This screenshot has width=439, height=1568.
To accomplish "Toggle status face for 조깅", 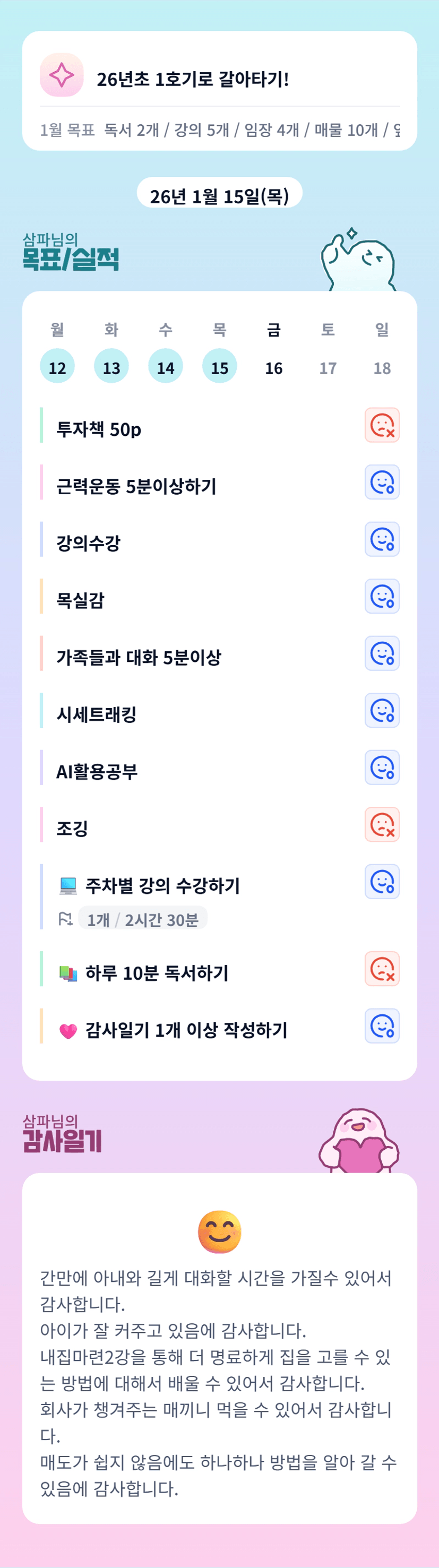I will click(382, 825).
